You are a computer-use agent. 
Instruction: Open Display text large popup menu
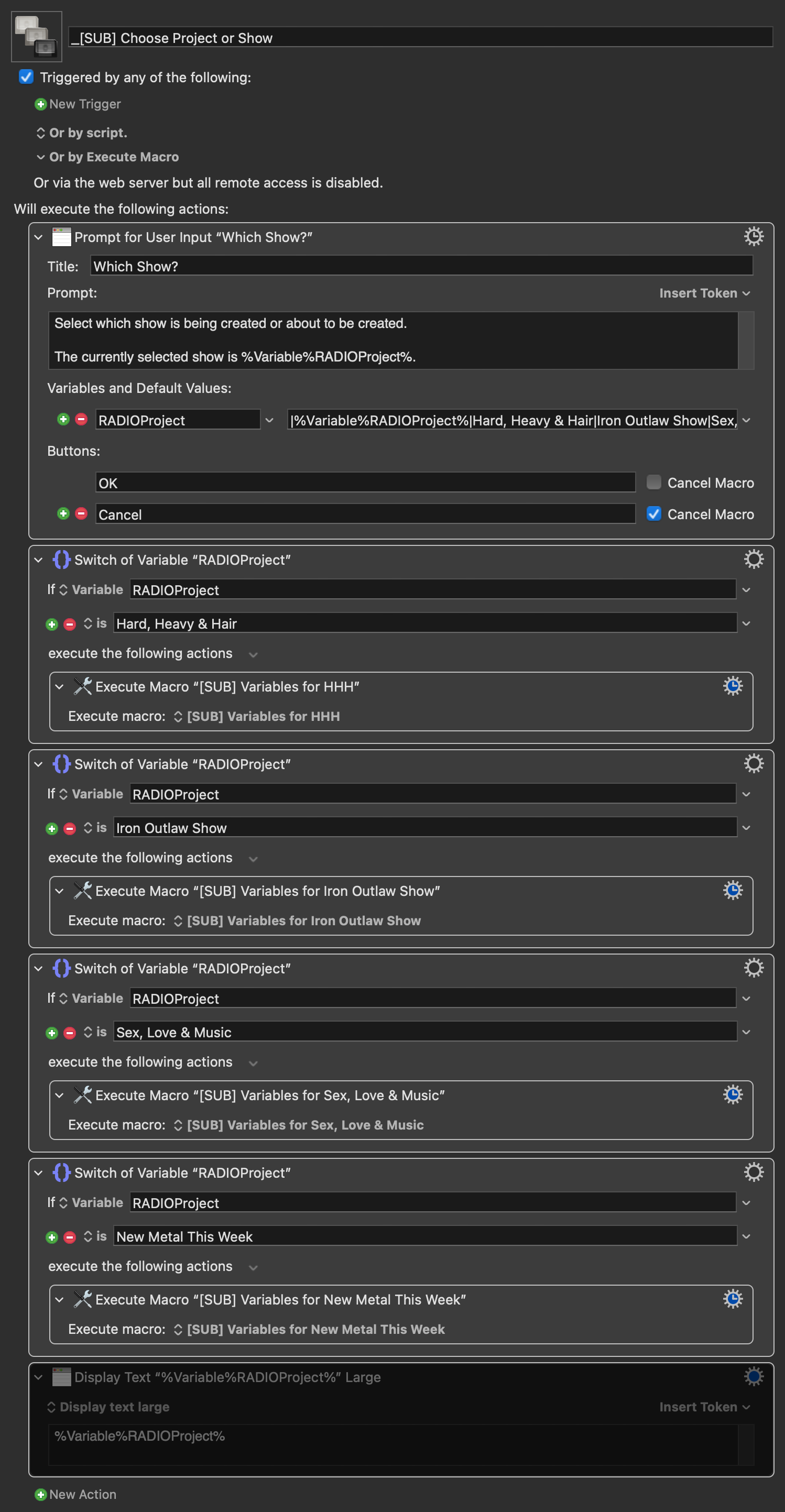(108, 1406)
